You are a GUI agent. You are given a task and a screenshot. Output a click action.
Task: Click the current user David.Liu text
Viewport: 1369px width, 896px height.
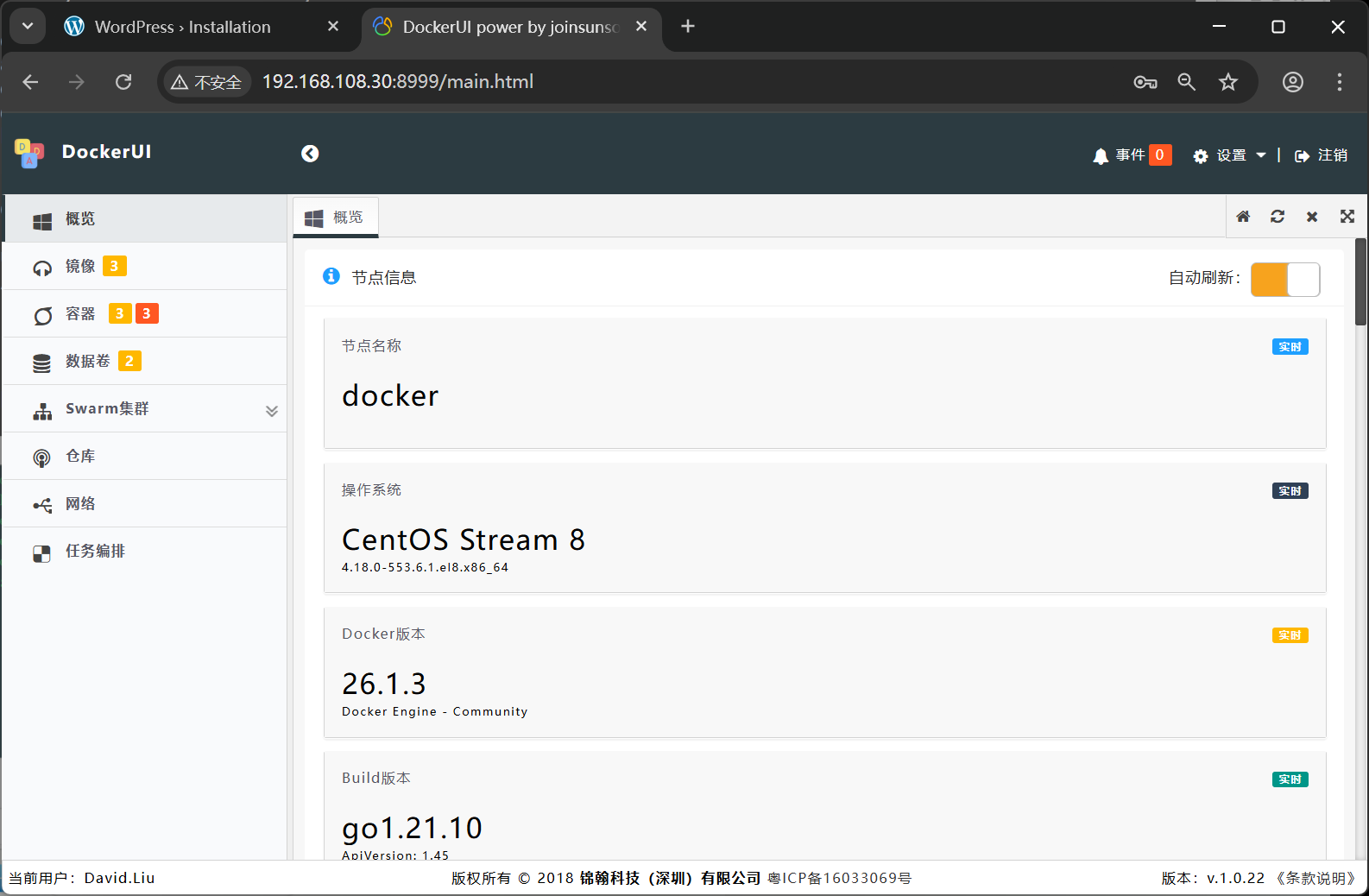[119, 878]
